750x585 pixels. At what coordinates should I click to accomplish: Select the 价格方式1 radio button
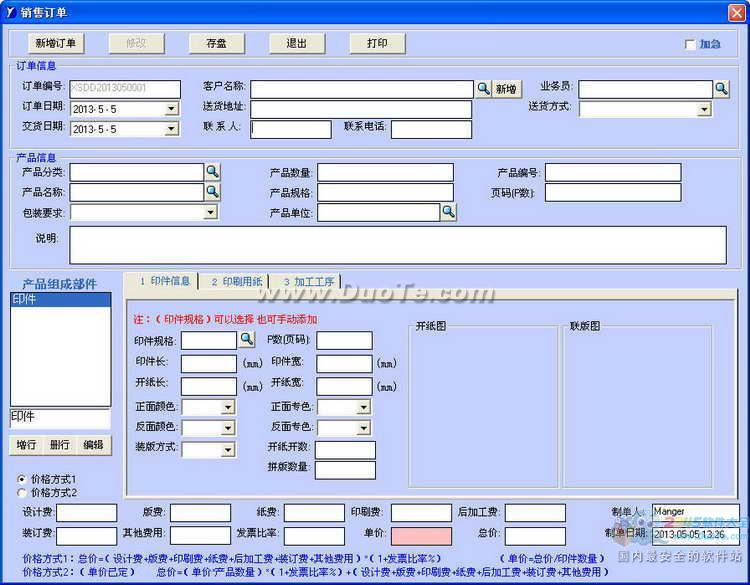click(x=22, y=480)
